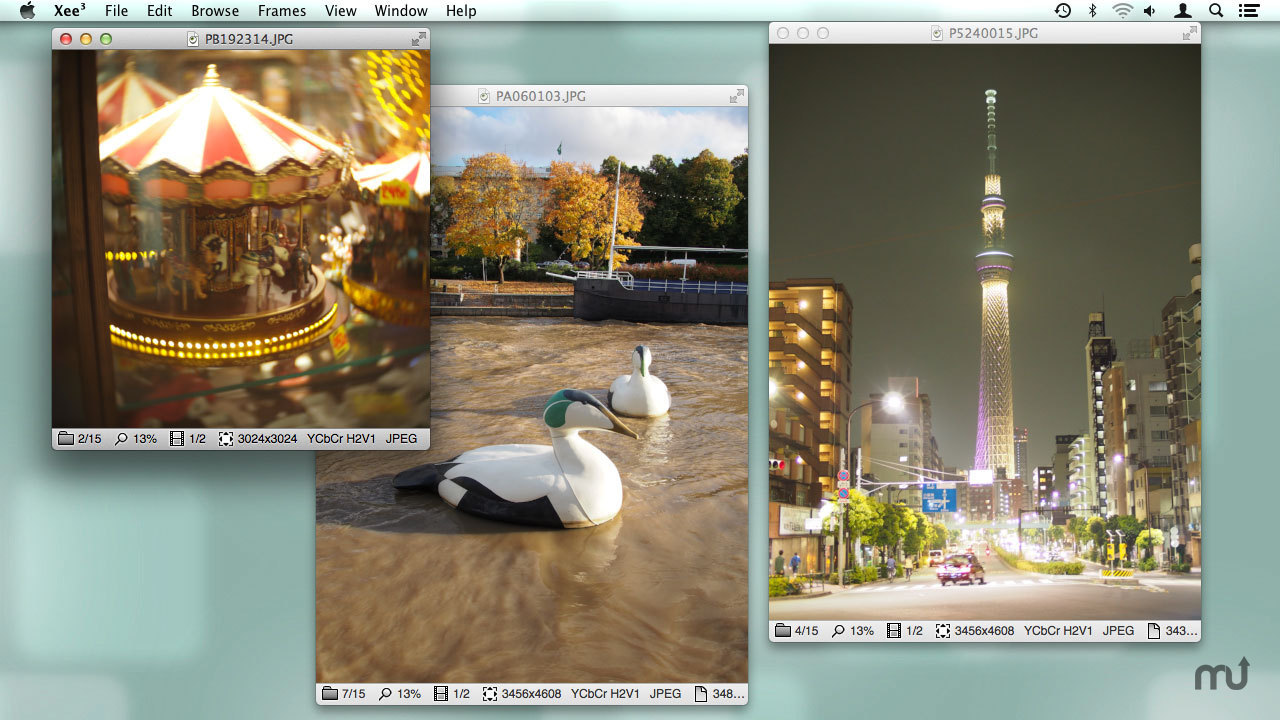Open the Xee³ application menu

[x=69, y=11]
